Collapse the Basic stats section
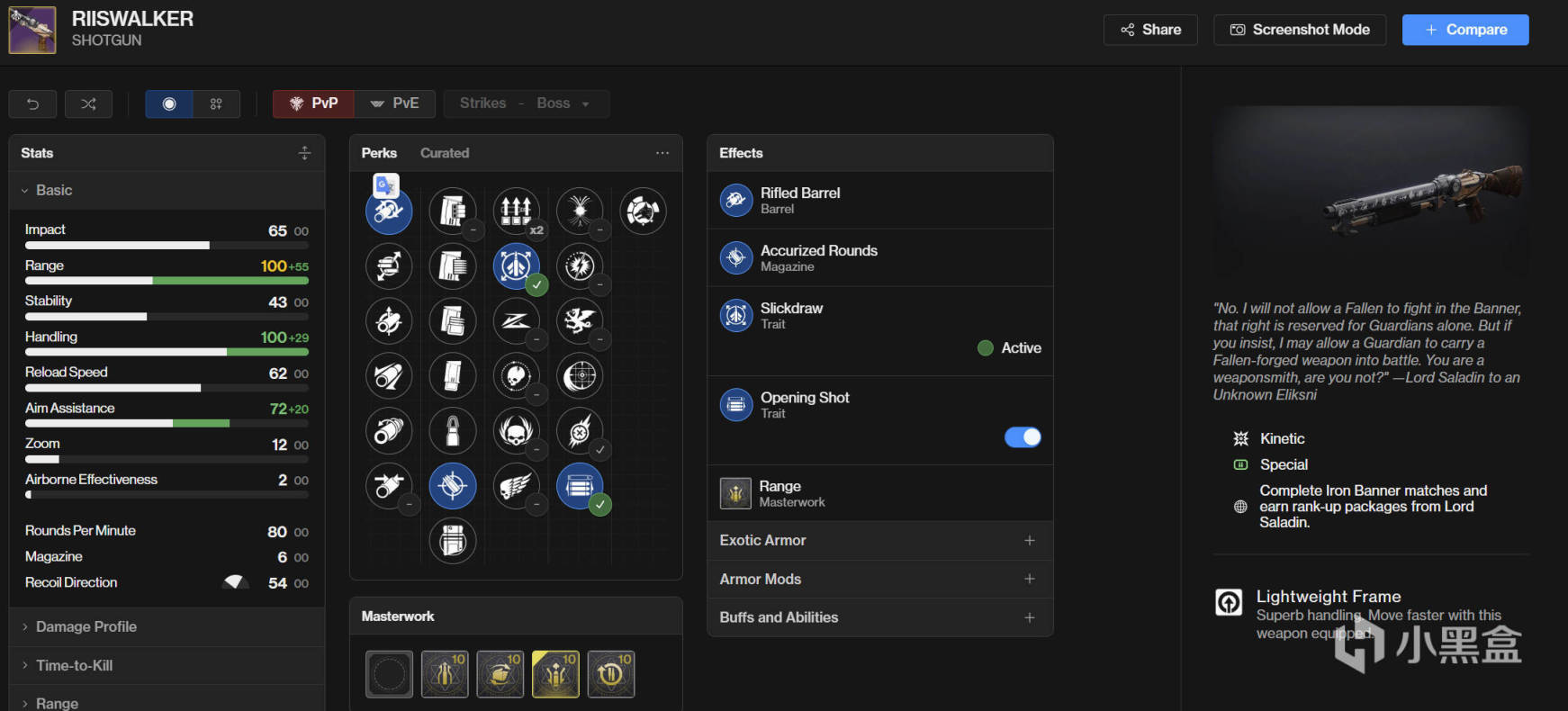 [x=167, y=191]
